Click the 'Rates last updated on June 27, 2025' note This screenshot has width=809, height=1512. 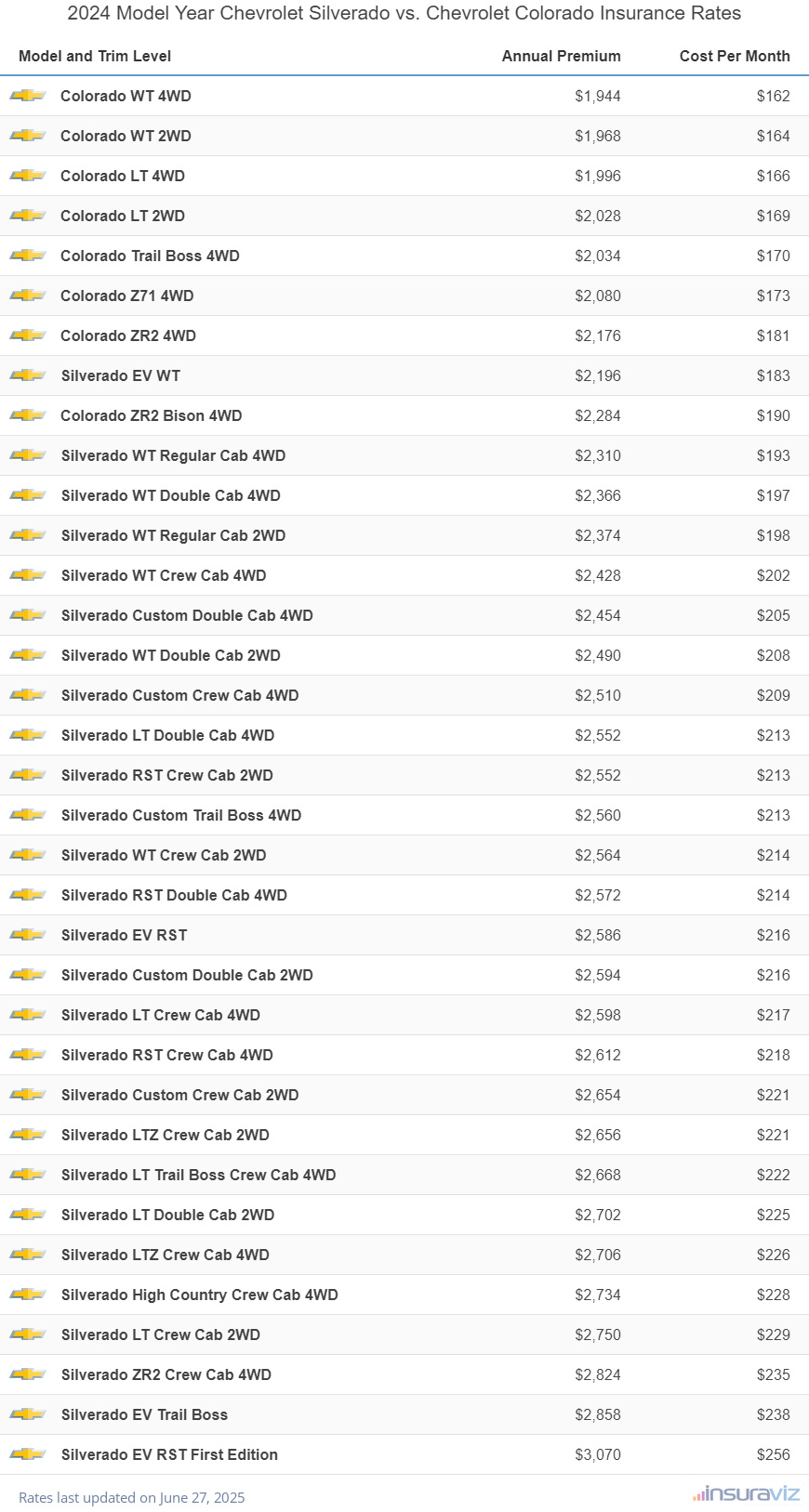click(132, 1497)
